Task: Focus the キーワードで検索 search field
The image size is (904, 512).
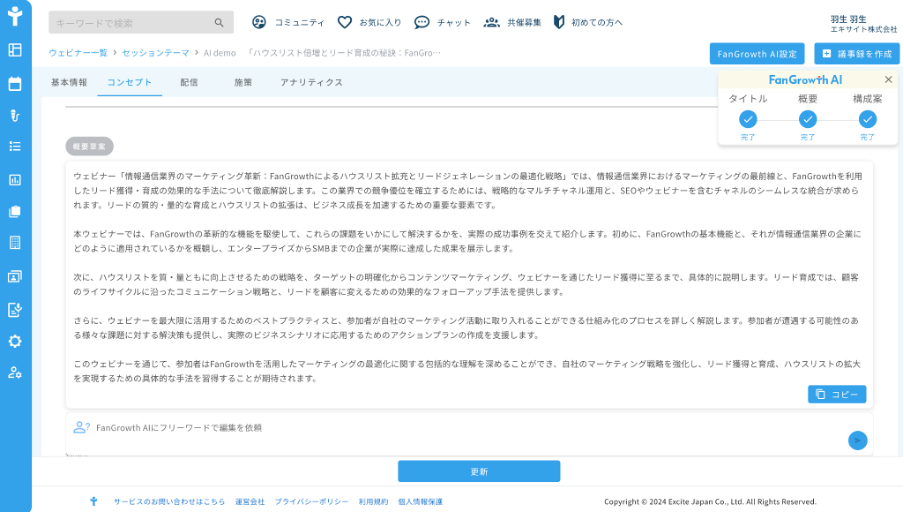Action: (141, 22)
